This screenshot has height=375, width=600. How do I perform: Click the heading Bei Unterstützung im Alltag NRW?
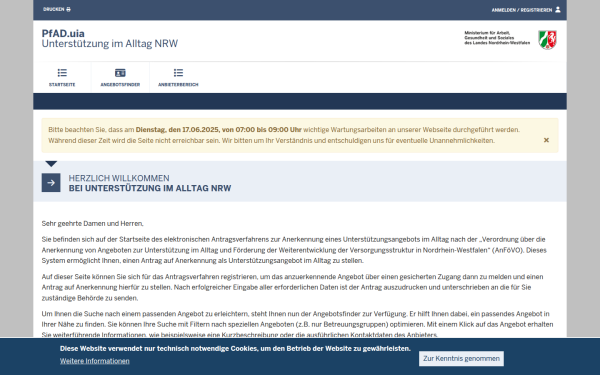coord(150,188)
